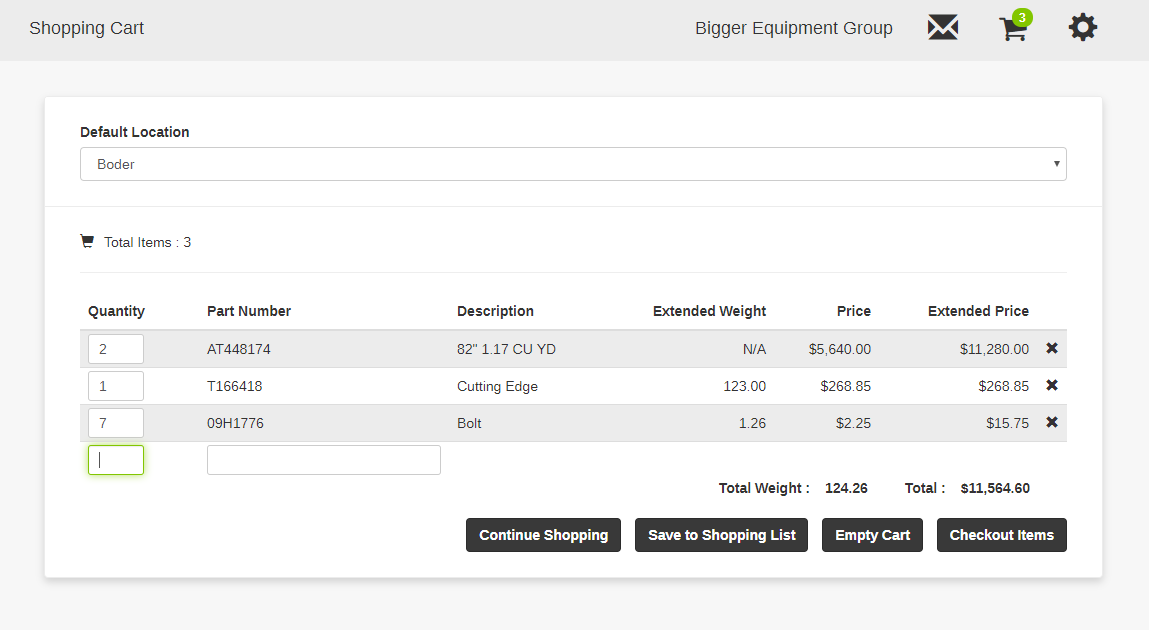The image size is (1149, 630).
Task: Select the Bolt quantity input
Action: [x=116, y=423]
